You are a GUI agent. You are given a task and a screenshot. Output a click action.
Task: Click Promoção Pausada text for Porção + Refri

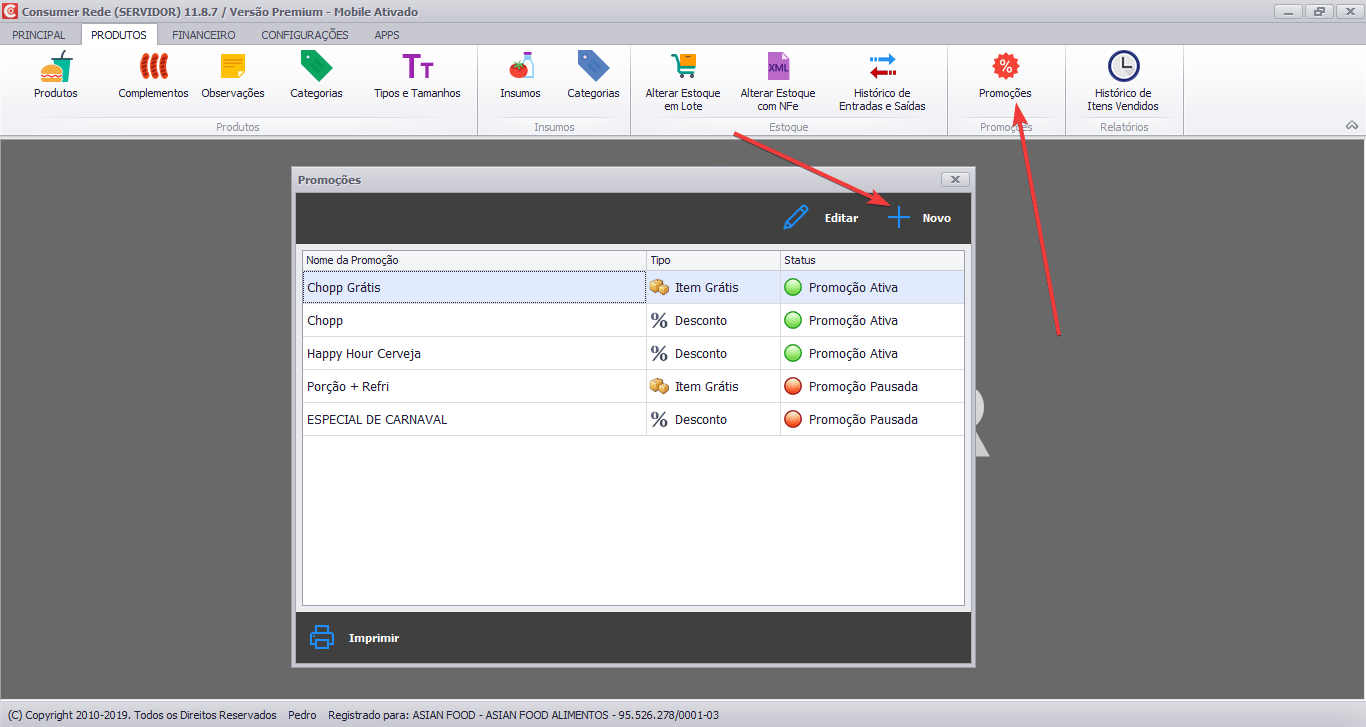click(863, 387)
